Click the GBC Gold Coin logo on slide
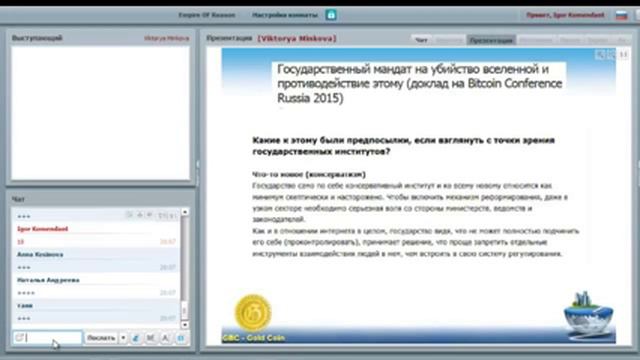This screenshot has height=360, width=640. pyautogui.click(x=253, y=313)
